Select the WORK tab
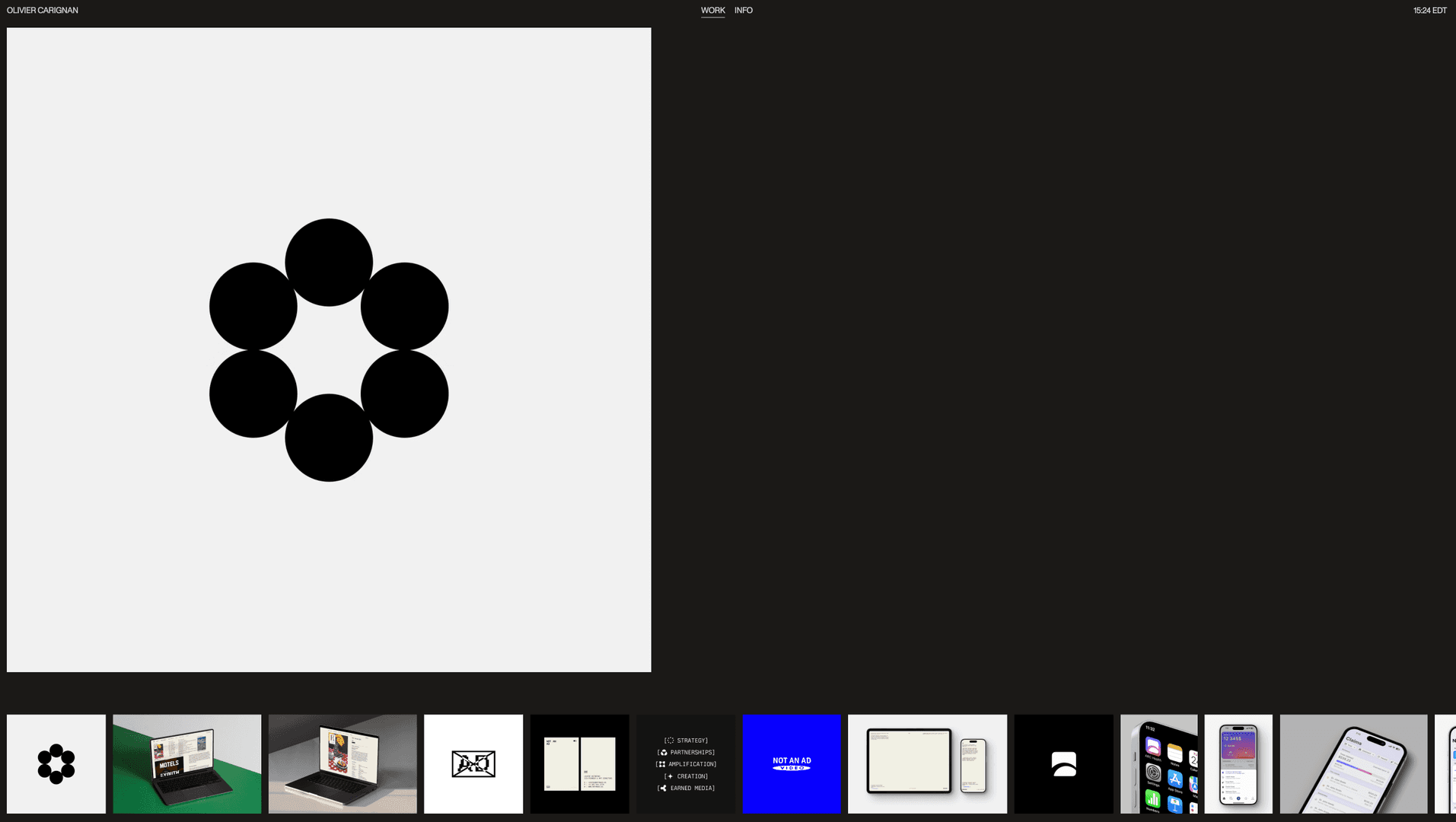The image size is (1456, 822). [713, 10]
